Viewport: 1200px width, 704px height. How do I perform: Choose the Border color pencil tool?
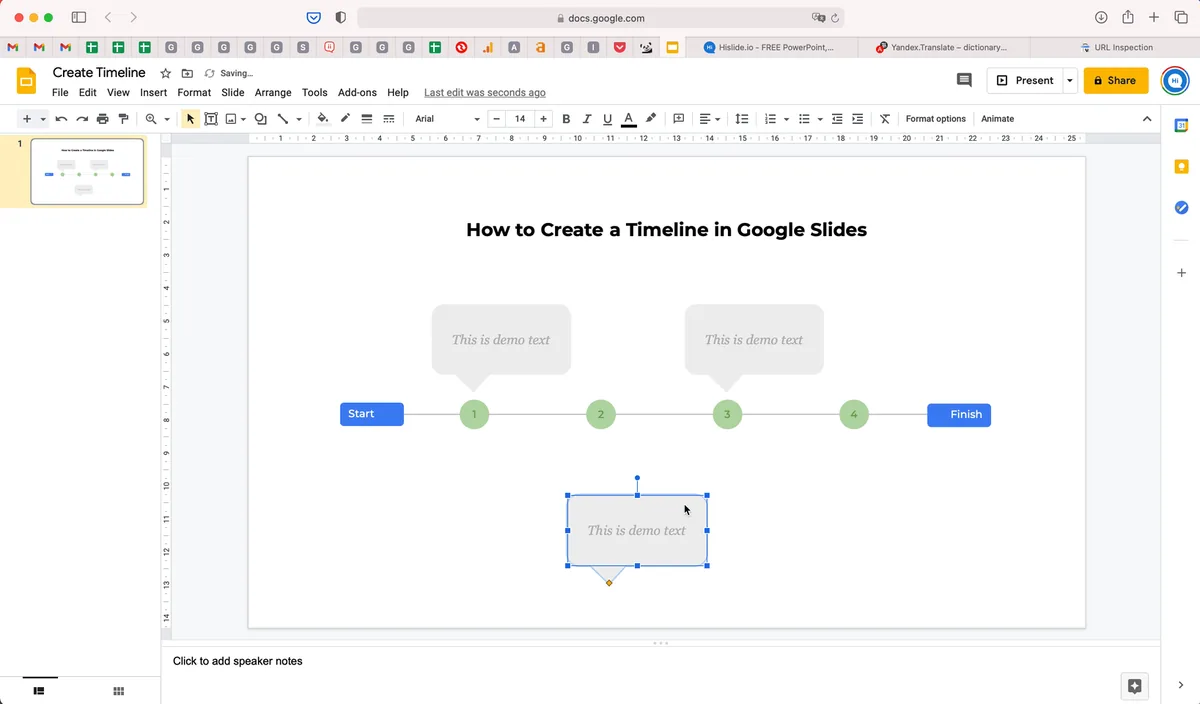point(345,119)
